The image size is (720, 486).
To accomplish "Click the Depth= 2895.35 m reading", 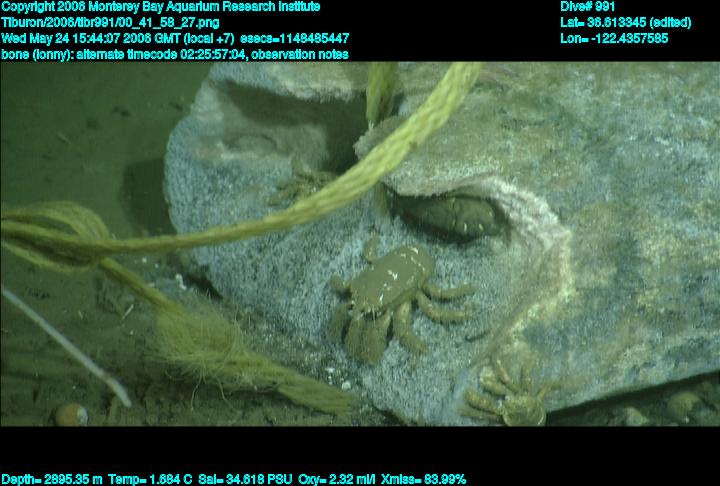I will pyautogui.click(x=52, y=480).
